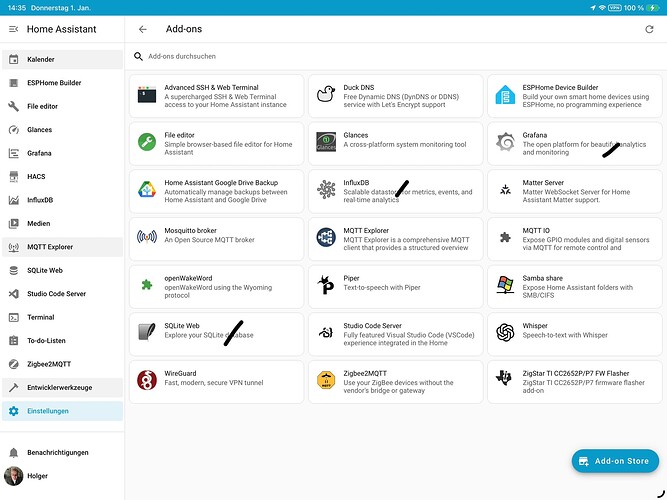Click the WireGuard red logo
Image resolution: width=667 pixels, height=500 pixels.
tap(147, 380)
